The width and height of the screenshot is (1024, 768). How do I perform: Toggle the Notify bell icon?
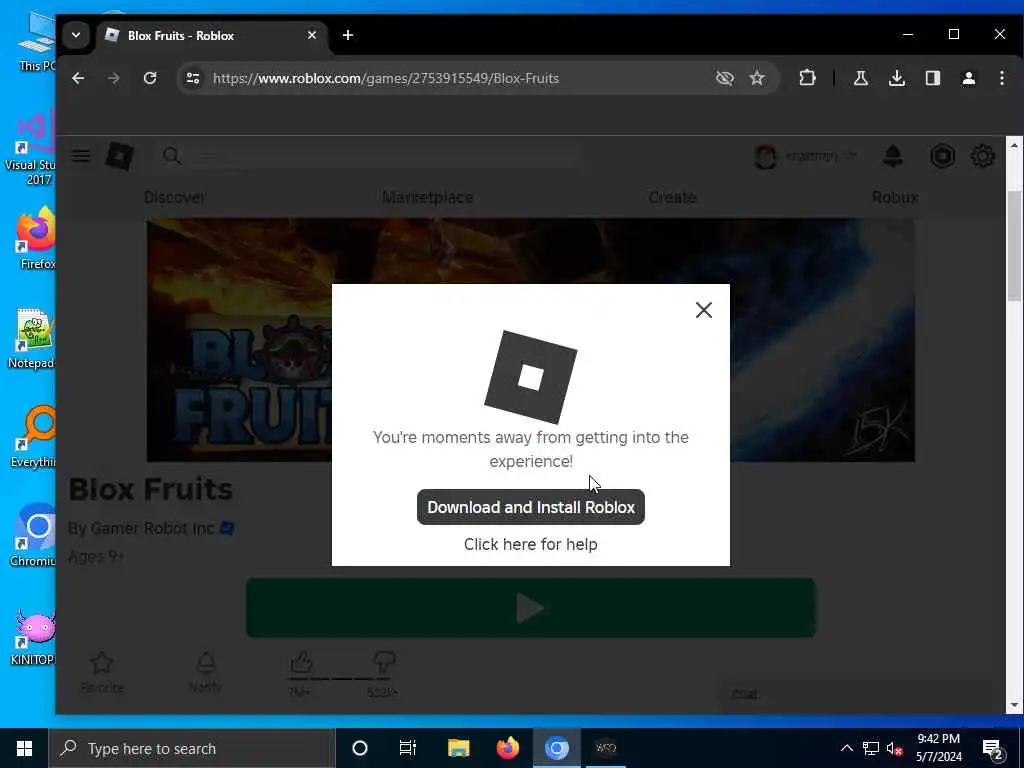pos(206,662)
